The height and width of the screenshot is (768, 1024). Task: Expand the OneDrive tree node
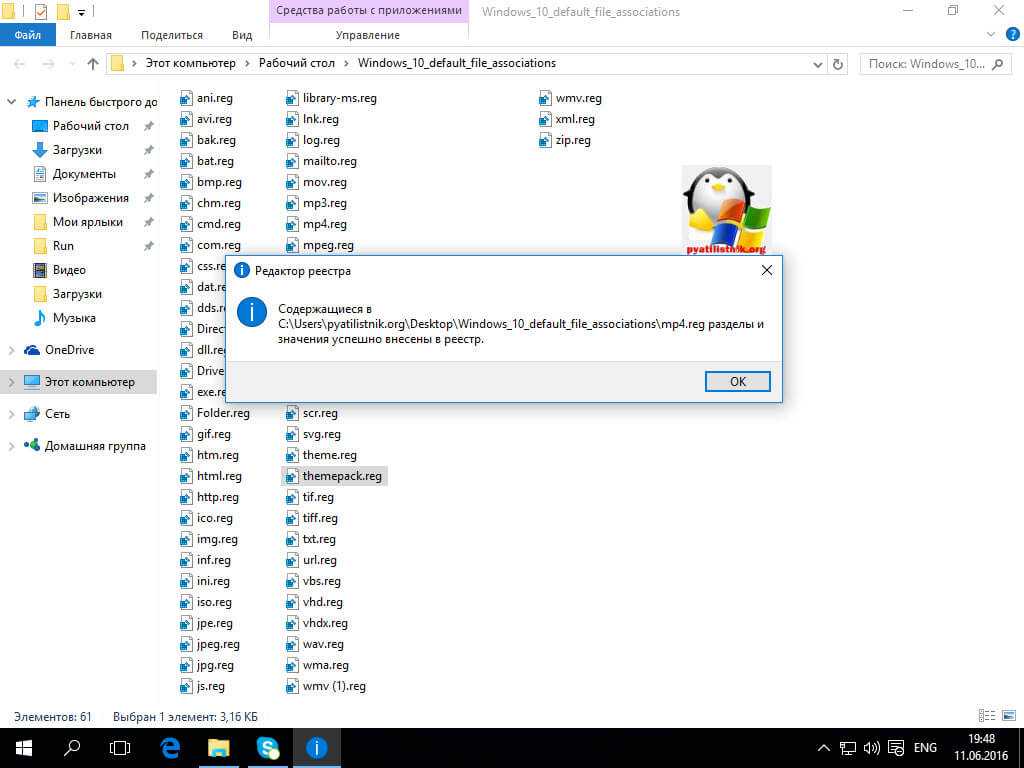11,350
